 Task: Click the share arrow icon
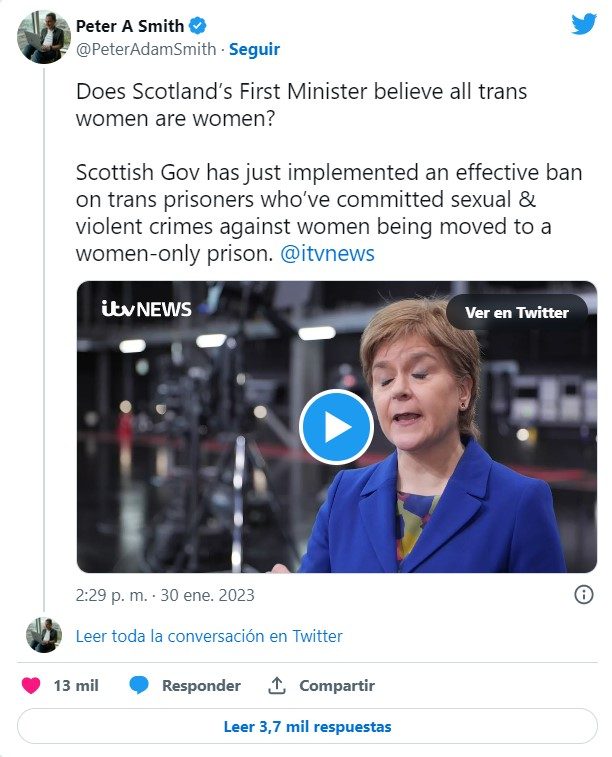[277, 685]
